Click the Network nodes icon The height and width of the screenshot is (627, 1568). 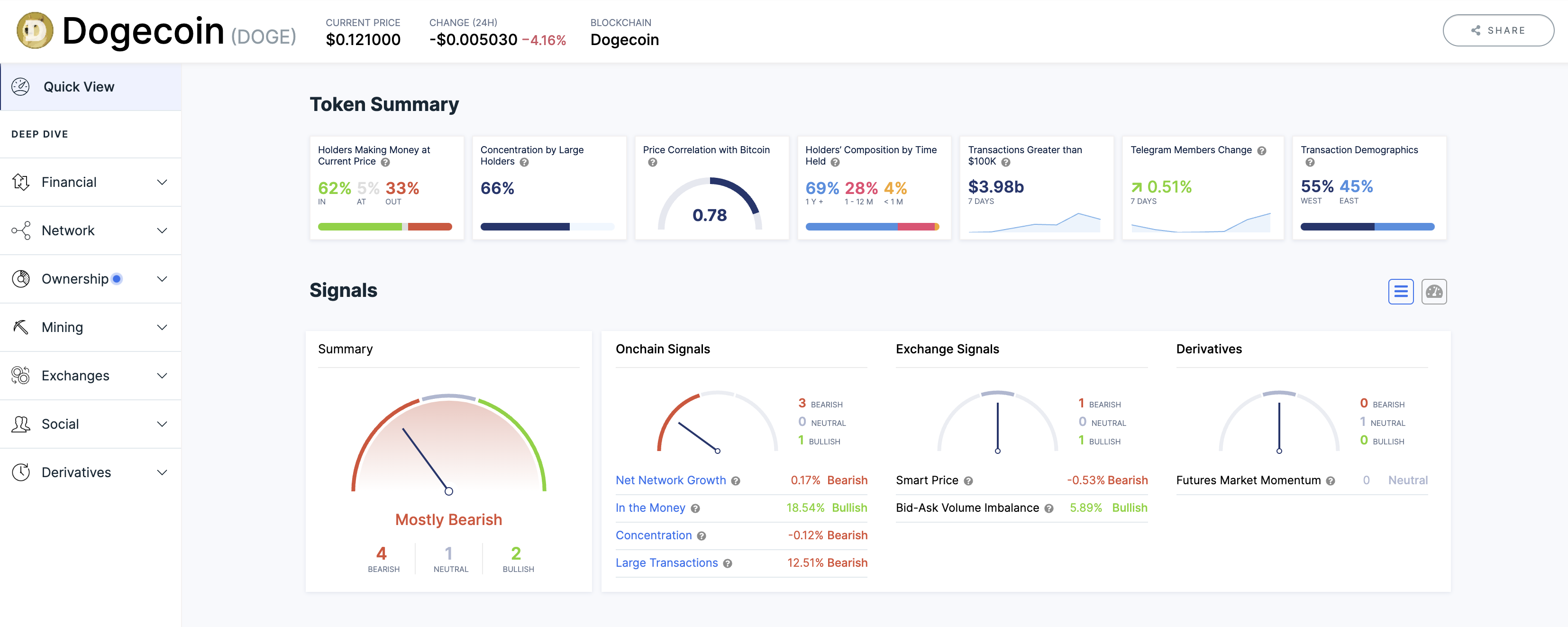[x=21, y=231]
